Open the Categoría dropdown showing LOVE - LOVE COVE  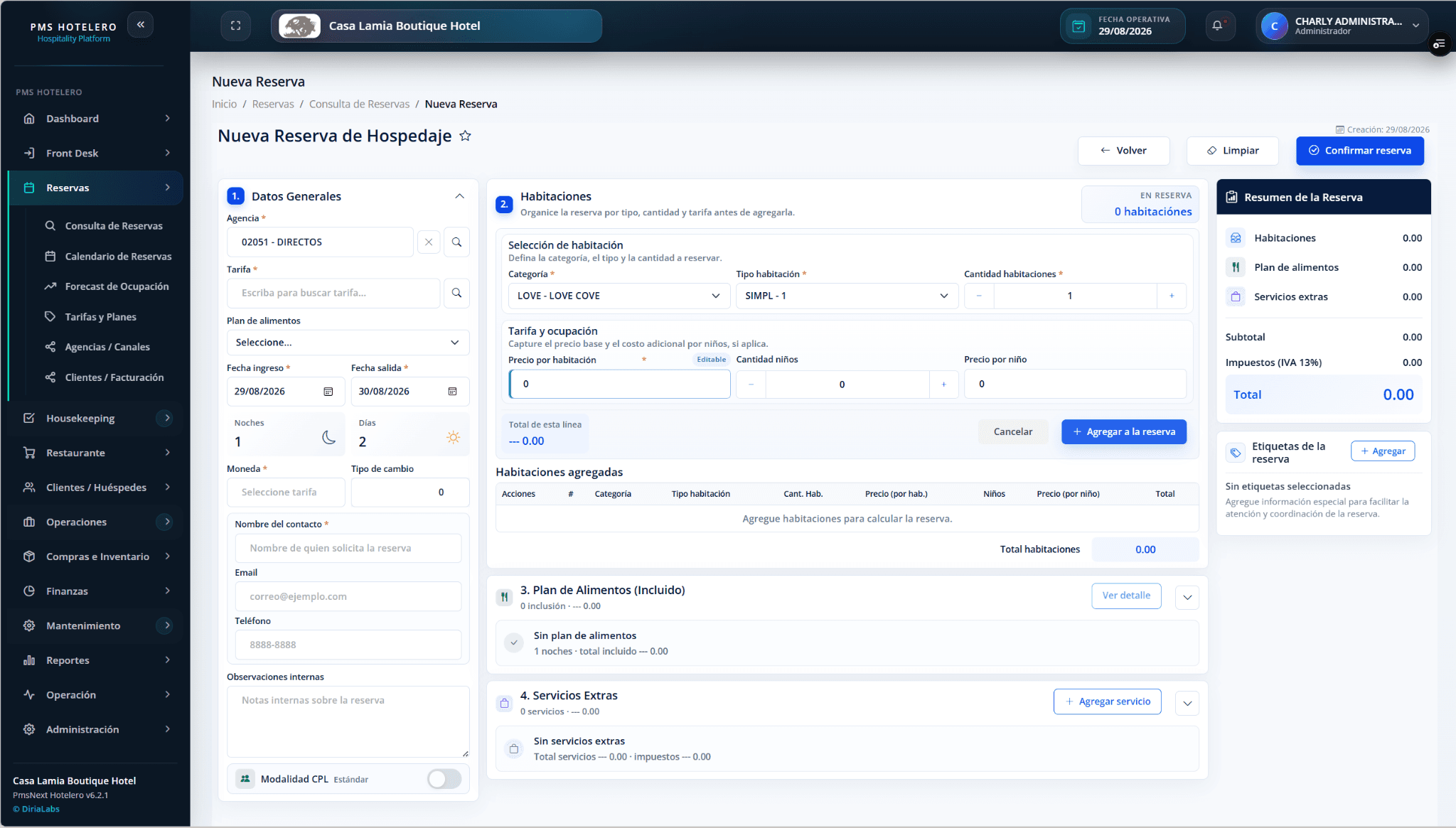(x=619, y=296)
